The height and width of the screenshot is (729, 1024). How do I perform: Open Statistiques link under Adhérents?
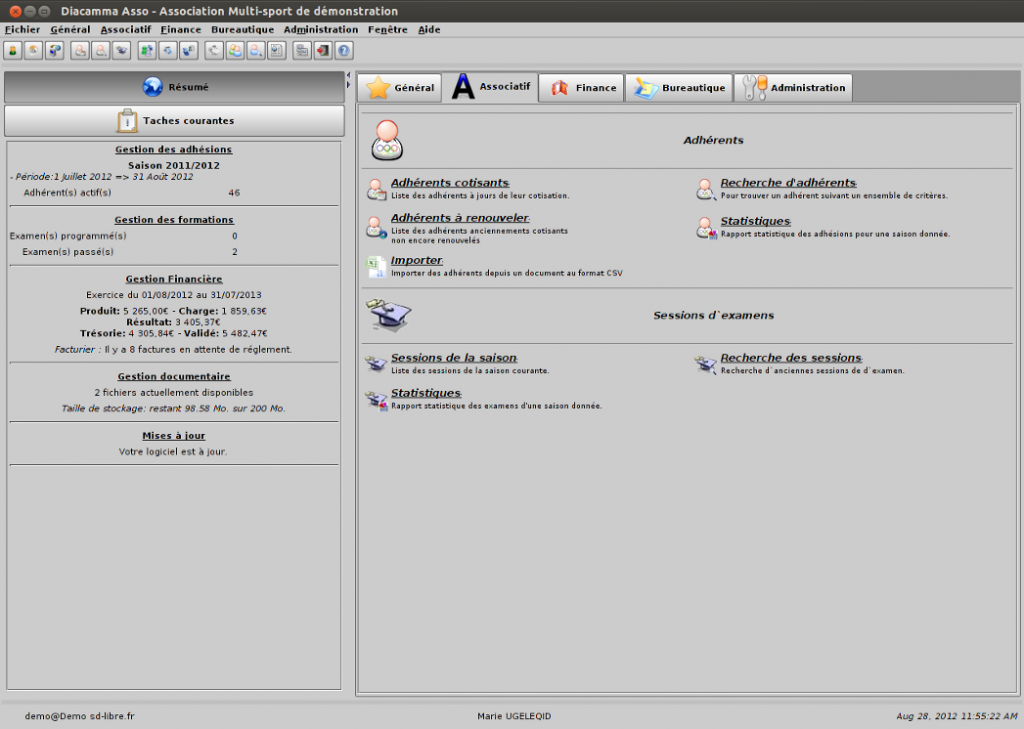pos(756,221)
